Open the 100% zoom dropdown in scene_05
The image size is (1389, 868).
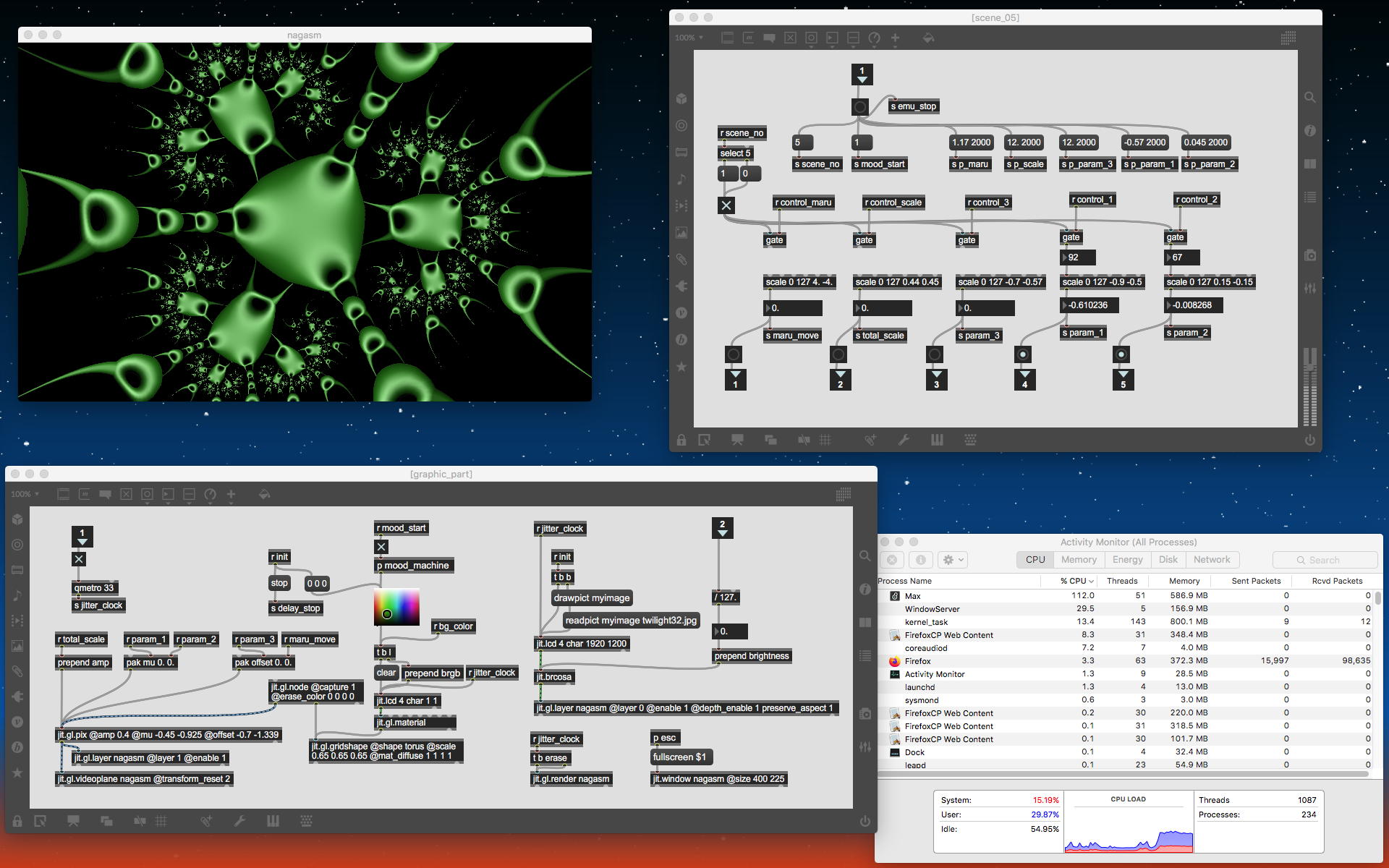pos(689,38)
